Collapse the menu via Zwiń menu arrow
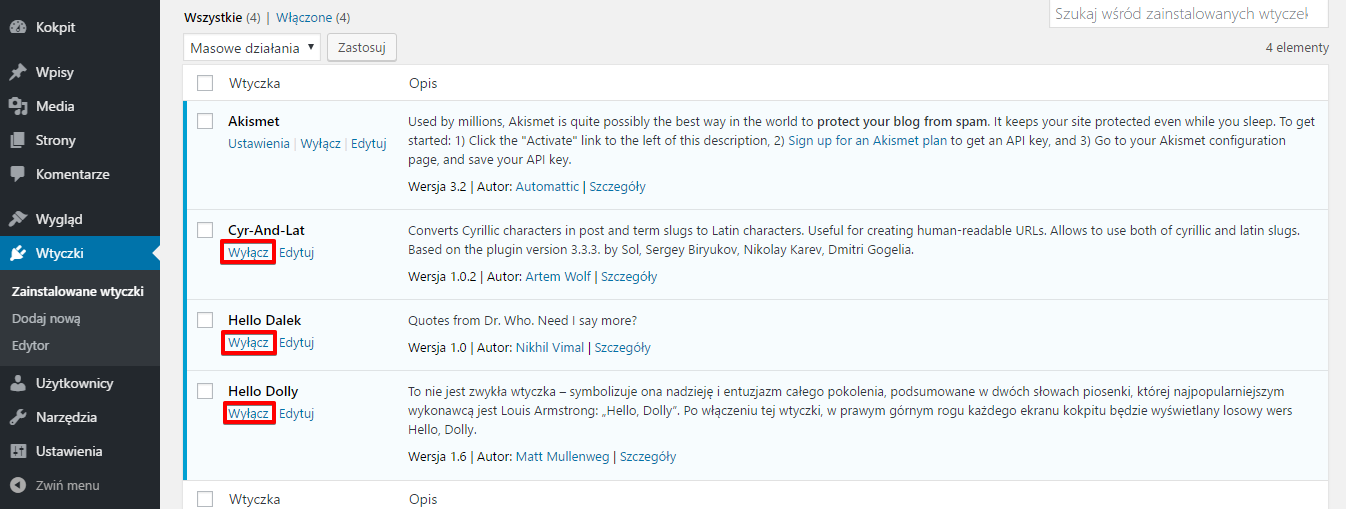This screenshot has height=509, width=1346. [x=17, y=486]
